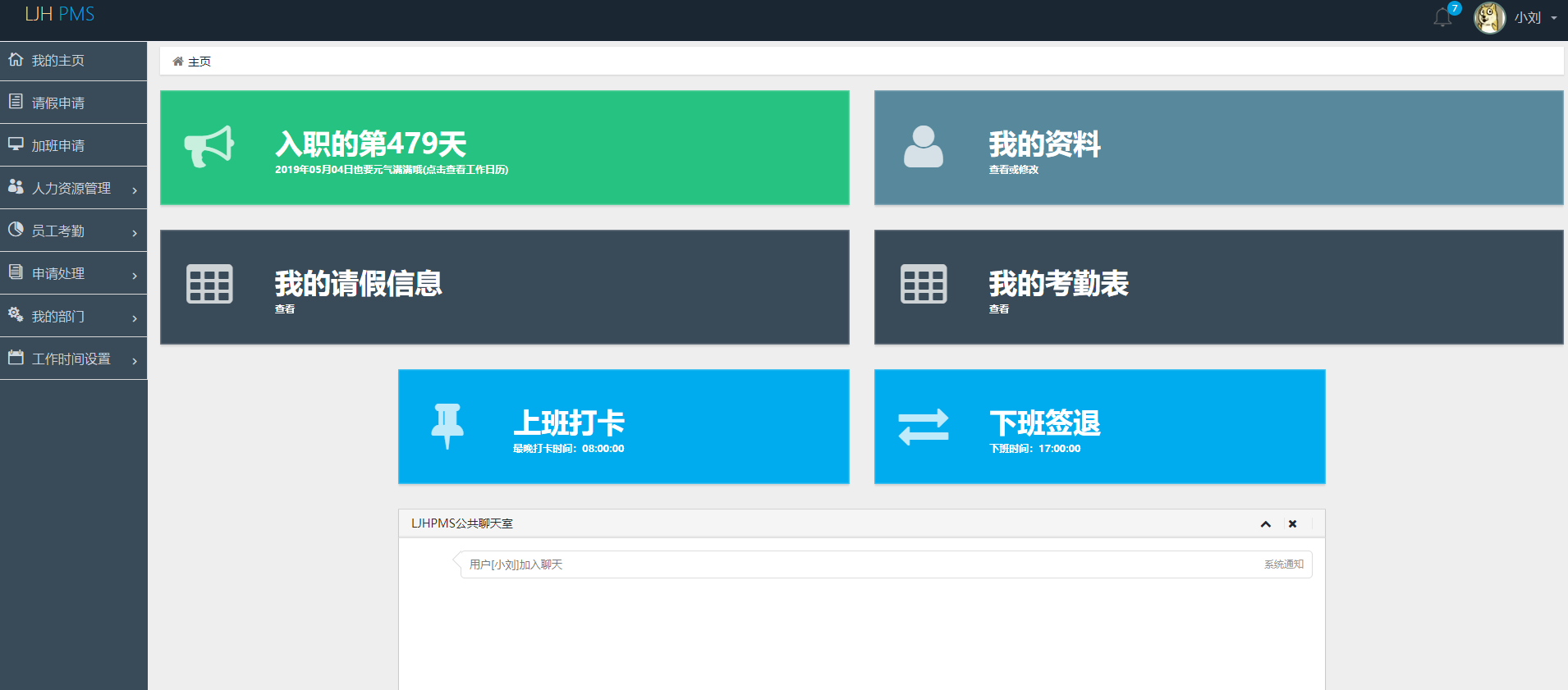Screen dimensions: 1568x690
Task: Open 我的主页 sidebar item
Action: 74,61
